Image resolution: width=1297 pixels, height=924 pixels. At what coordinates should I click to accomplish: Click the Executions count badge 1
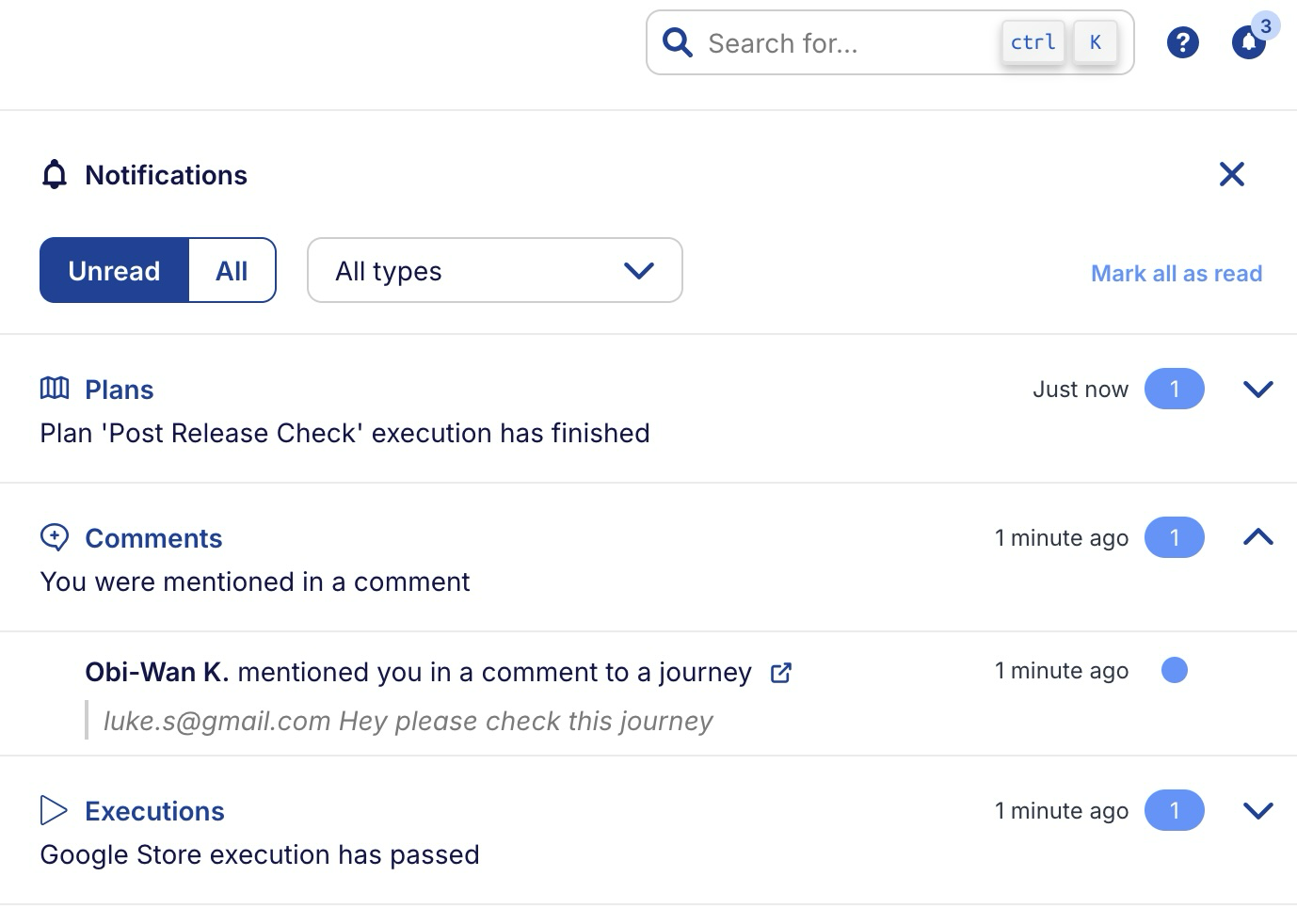[x=1175, y=810]
